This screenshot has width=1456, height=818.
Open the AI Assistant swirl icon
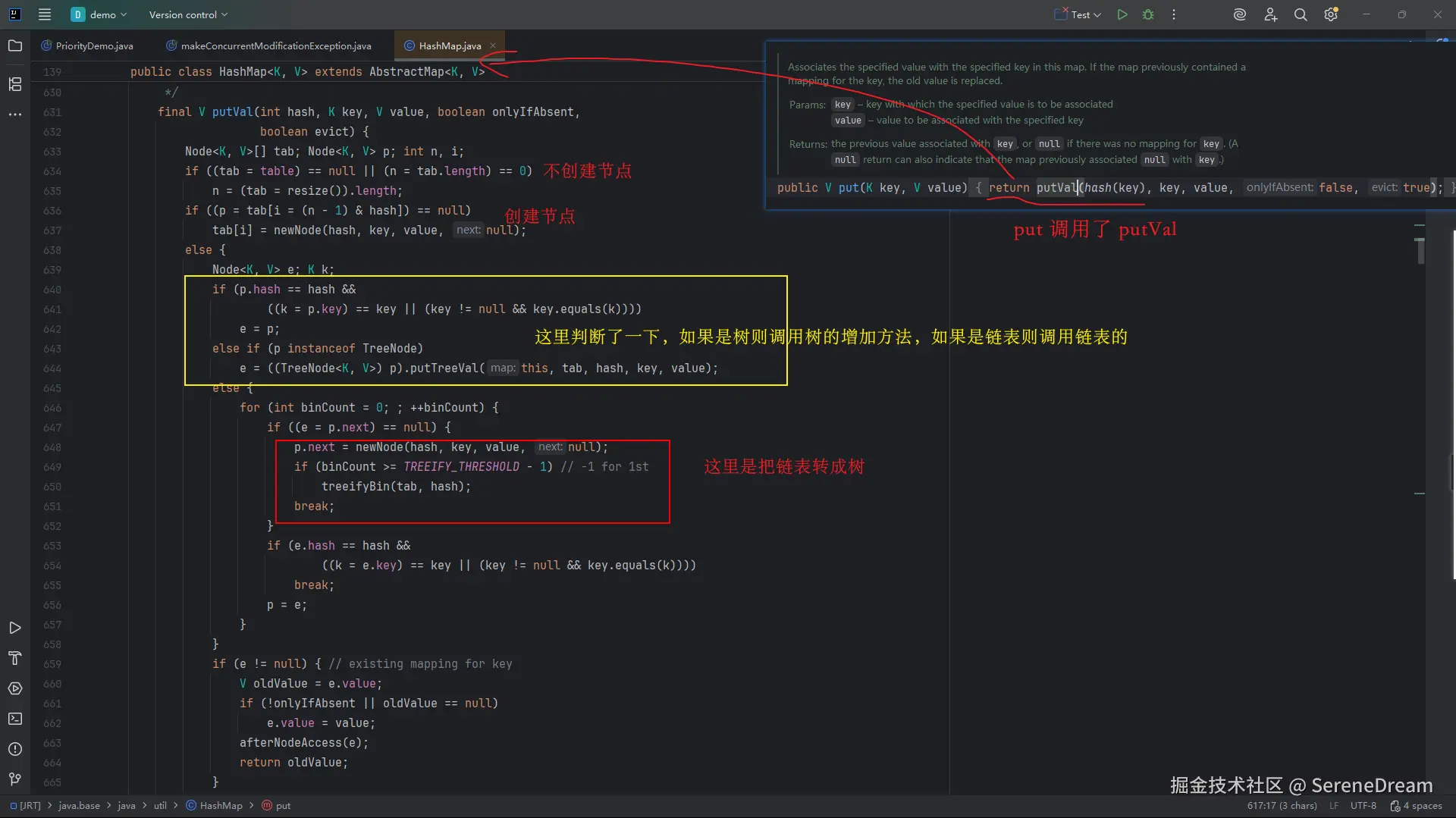pos(1240,14)
